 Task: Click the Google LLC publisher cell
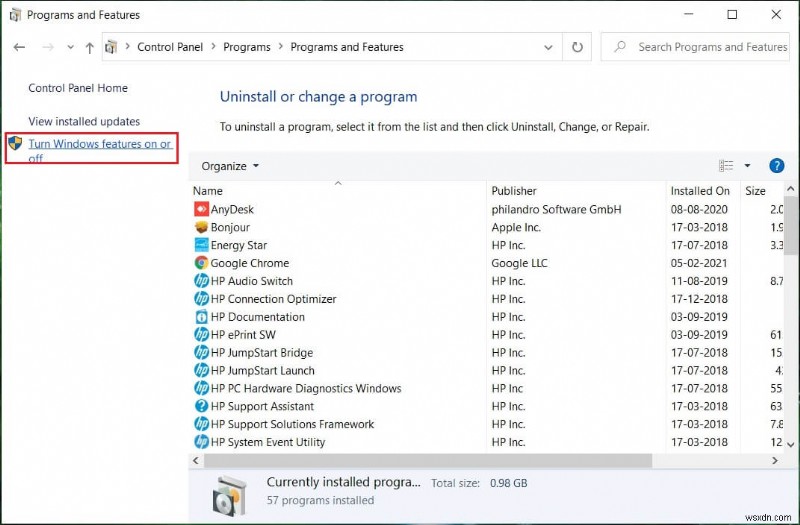coord(519,263)
